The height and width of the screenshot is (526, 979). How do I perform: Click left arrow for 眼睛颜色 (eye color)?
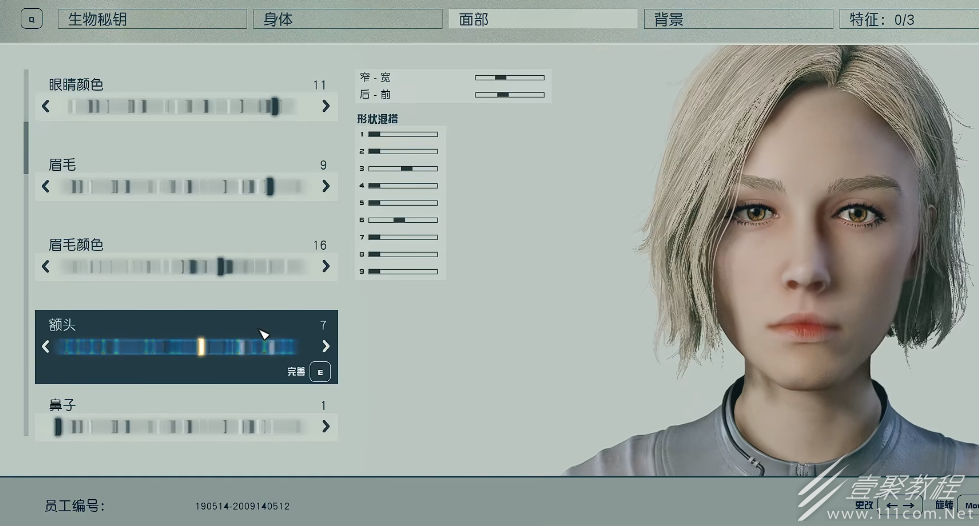(x=46, y=106)
